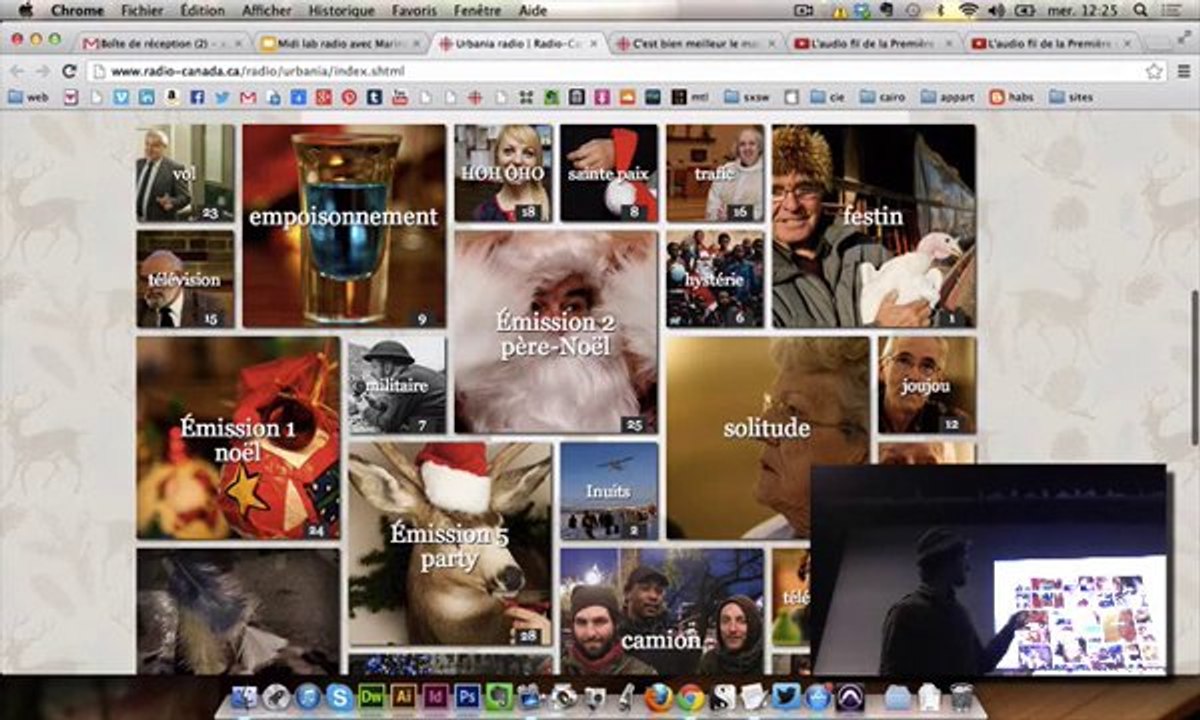Open the Inuits tile
This screenshot has width=1200, height=720.
(609, 491)
